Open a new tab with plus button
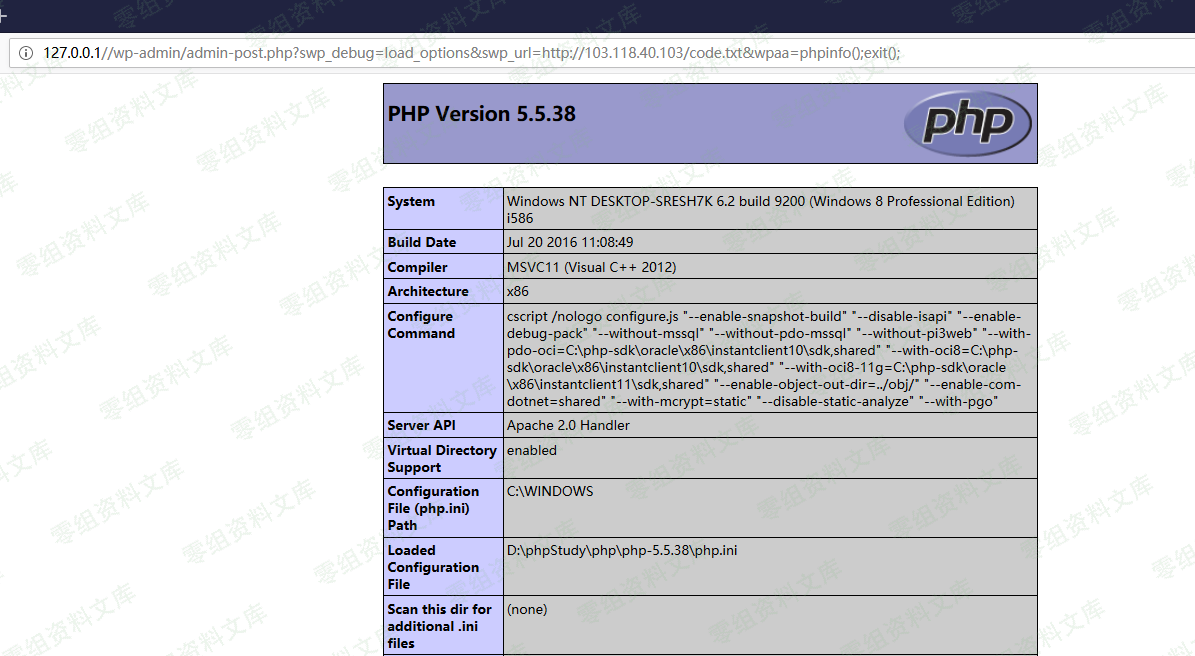This screenshot has width=1195, height=656. tap(3, 15)
